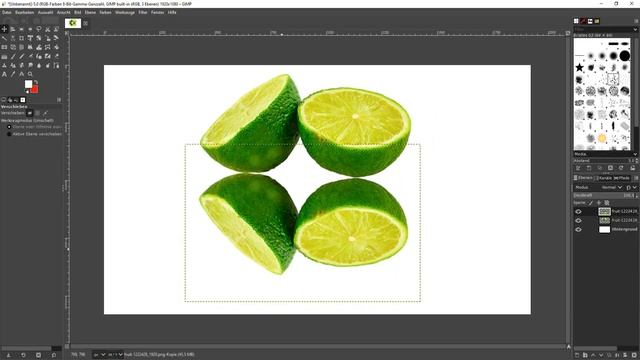This screenshot has width=640, height=360.
Task: Select the Move tool in the toolbox
Action: pyautogui.click(x=4, y=29)
